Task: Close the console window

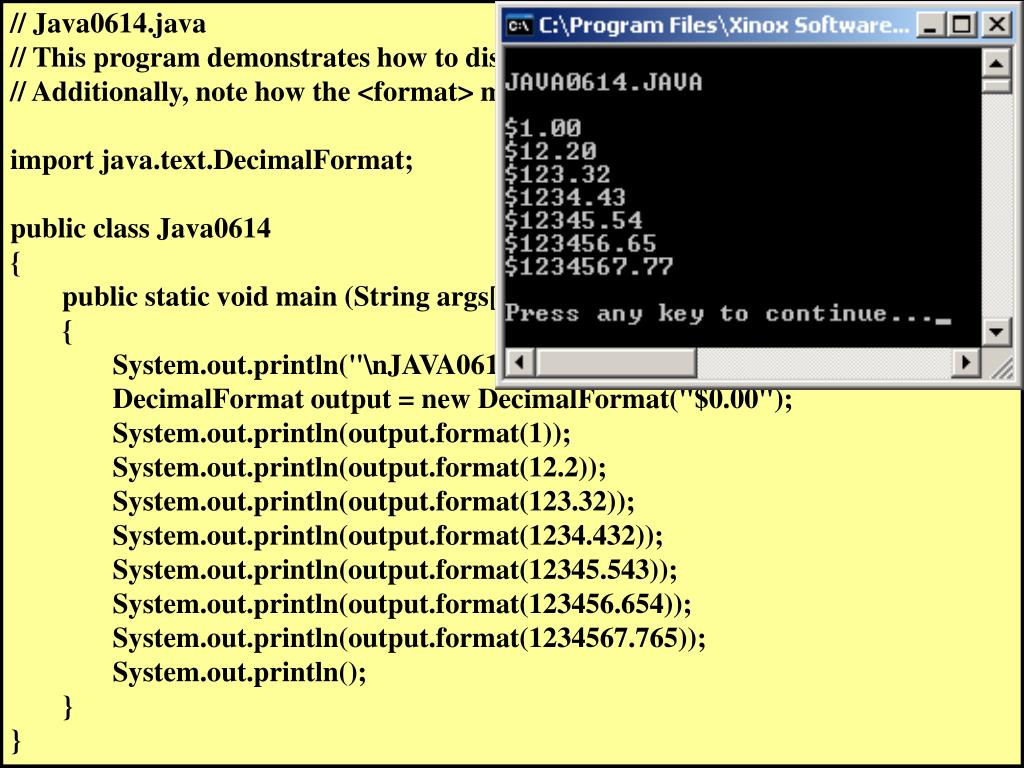Action: pos(997,25)
